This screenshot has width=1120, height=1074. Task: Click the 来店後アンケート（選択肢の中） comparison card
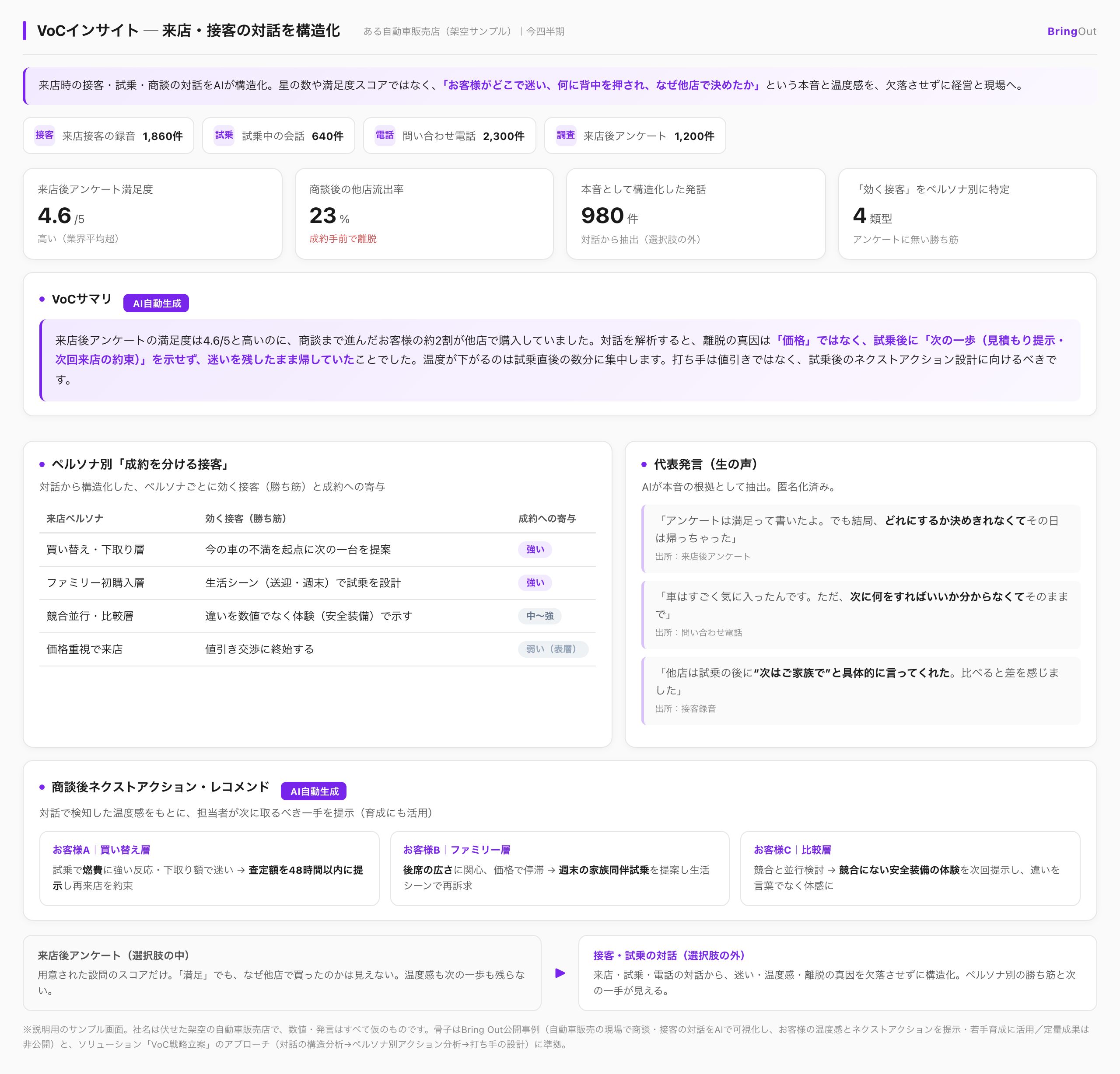coord(282,973)
